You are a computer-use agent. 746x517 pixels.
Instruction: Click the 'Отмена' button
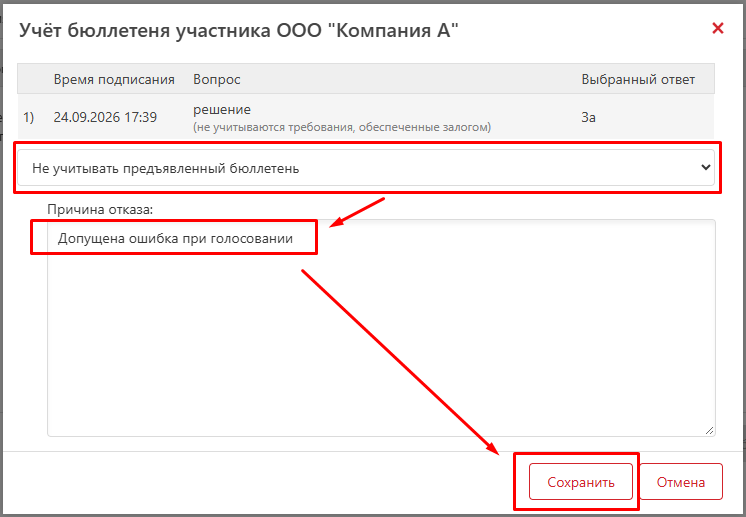pyautogui.click(x=680, y=482)
